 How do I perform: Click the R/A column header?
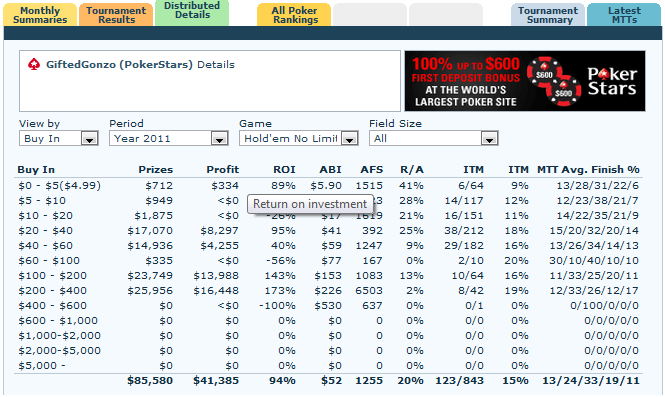click(x=412, y=170)
